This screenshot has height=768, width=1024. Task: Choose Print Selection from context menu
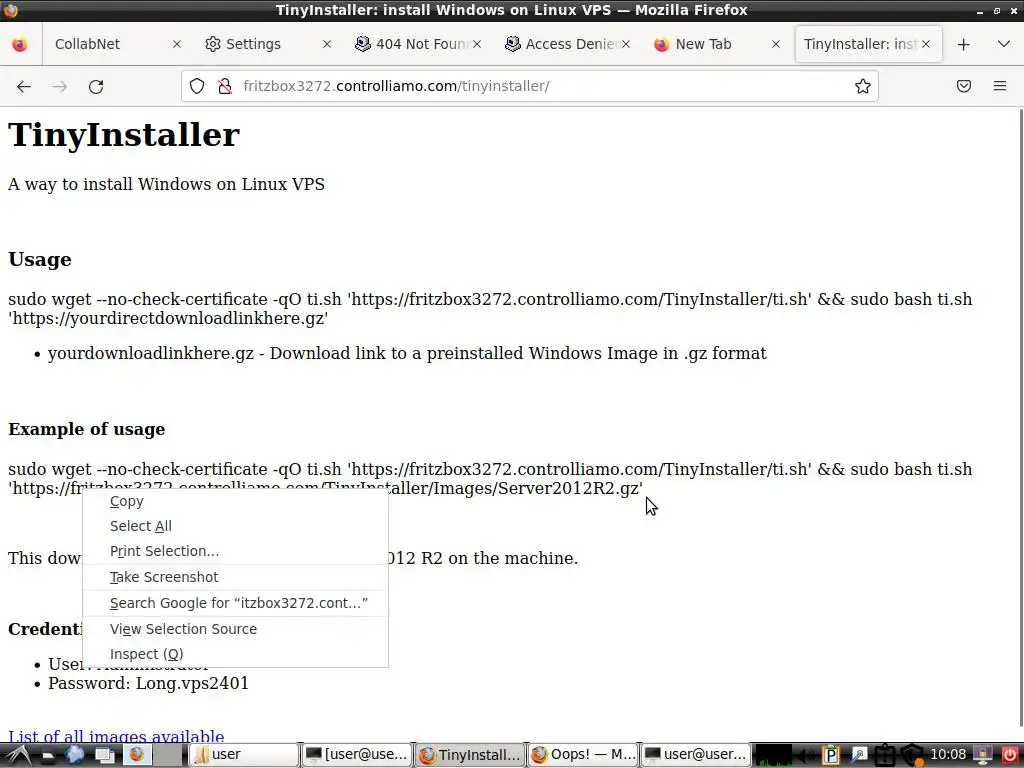pyautogui.click(x=235, y=551)
